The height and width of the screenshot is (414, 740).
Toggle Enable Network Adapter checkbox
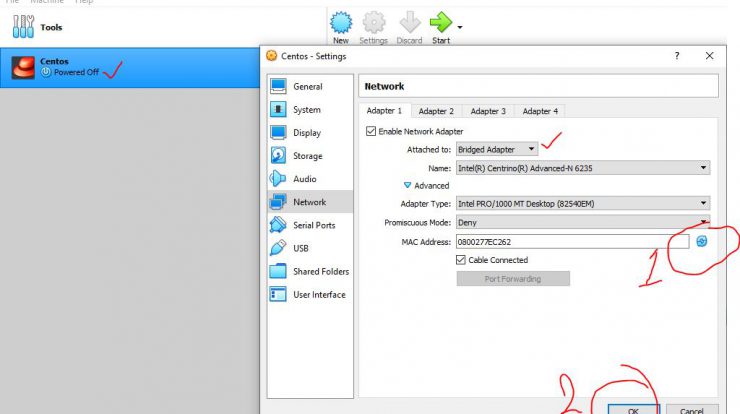coord(371,131)
